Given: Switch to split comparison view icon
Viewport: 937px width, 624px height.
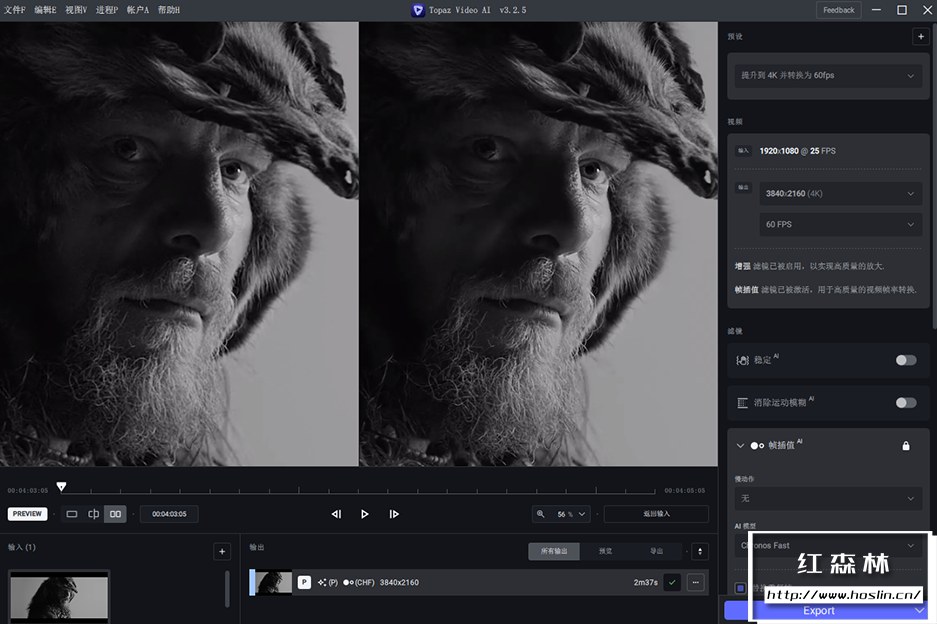Looking at the screenshot, I should tap(93, 514).
